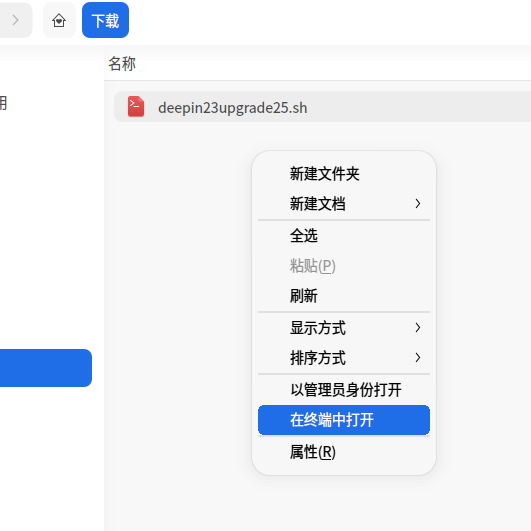Click the forward navigation arrow
Image resolution: width=531 pixels, height=531 pixels.
[x=15, y=20]
